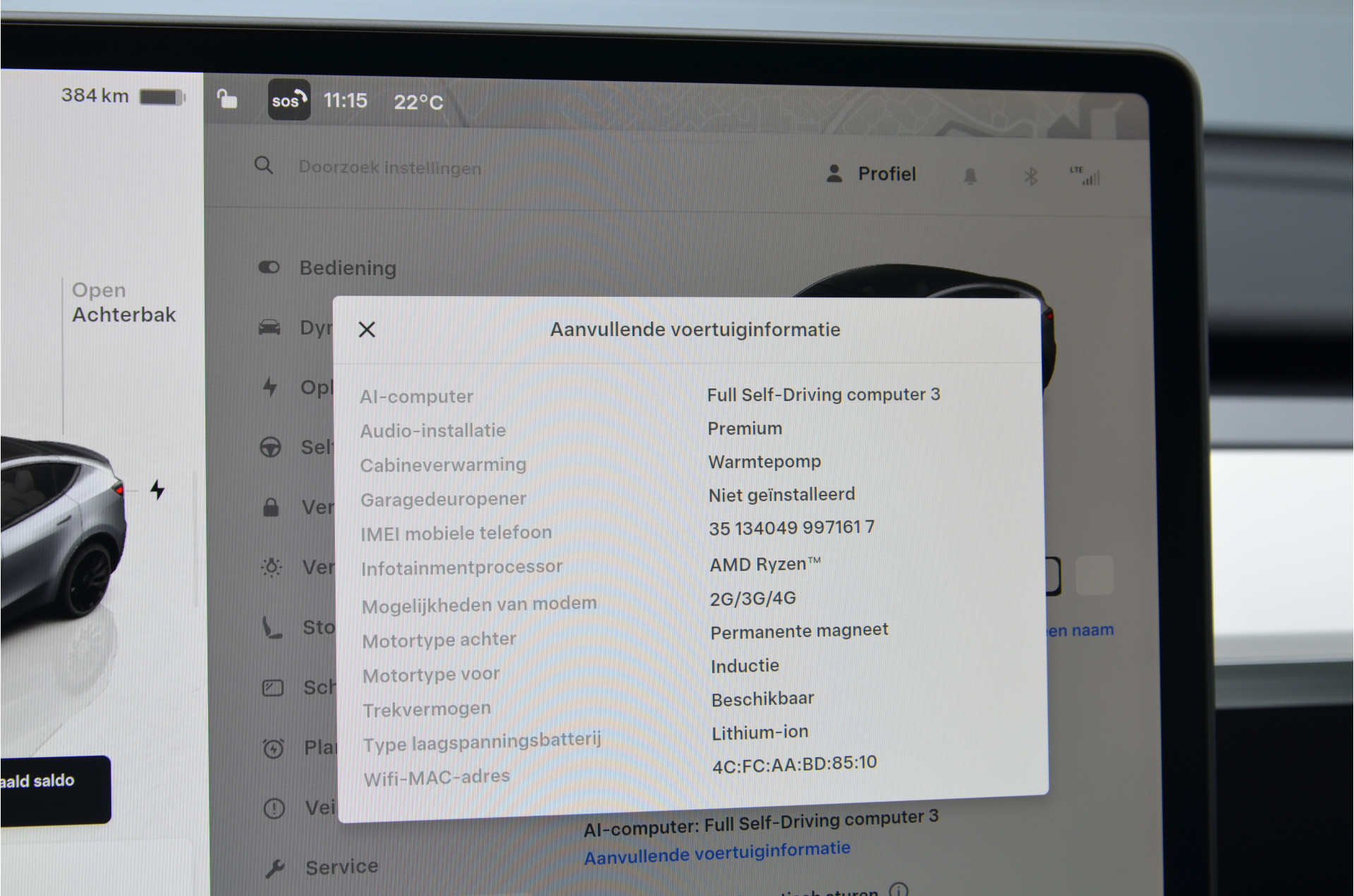Tap the seat menu icon
This screenshot has width=1354, height=896.
pos(272,627)
